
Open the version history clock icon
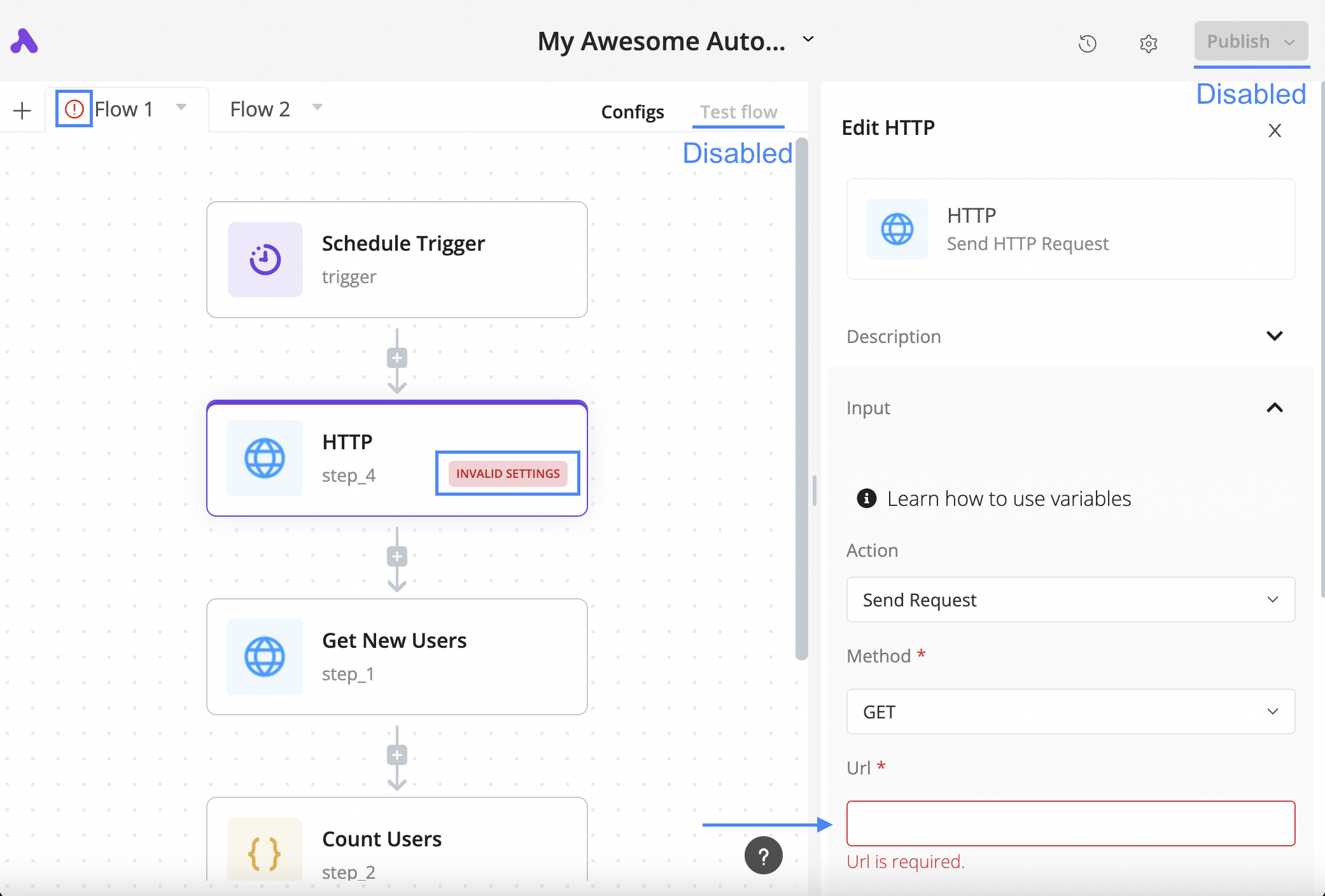[x=1088, y=43]
